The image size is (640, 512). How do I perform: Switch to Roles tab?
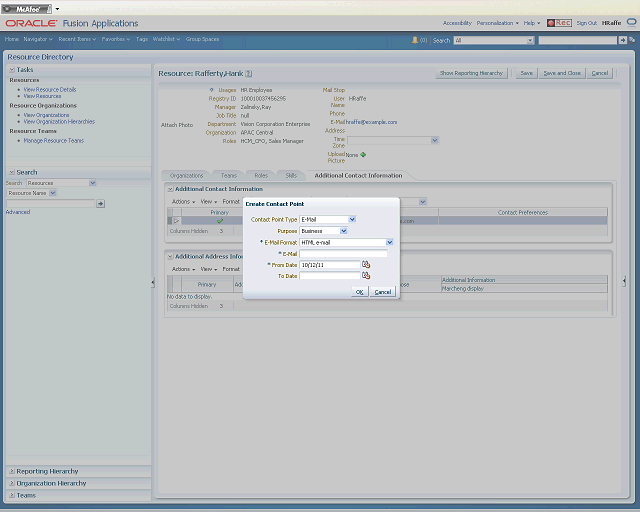261,176
